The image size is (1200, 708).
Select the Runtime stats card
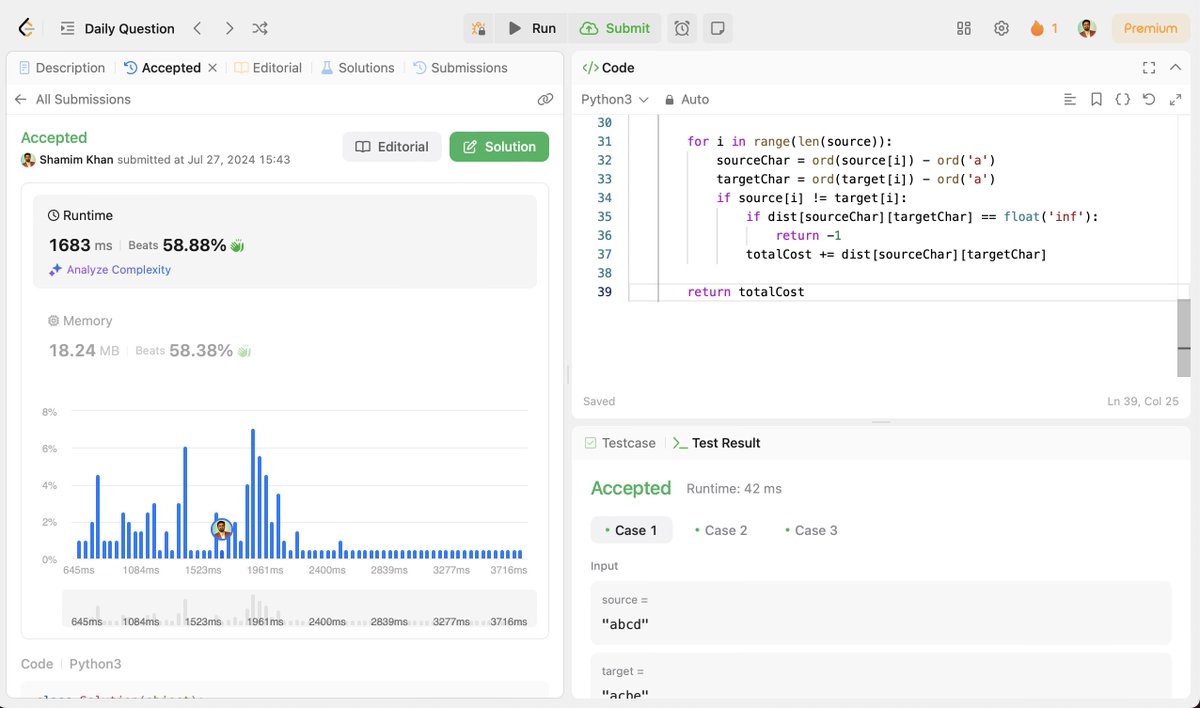[x=285, y=242]
